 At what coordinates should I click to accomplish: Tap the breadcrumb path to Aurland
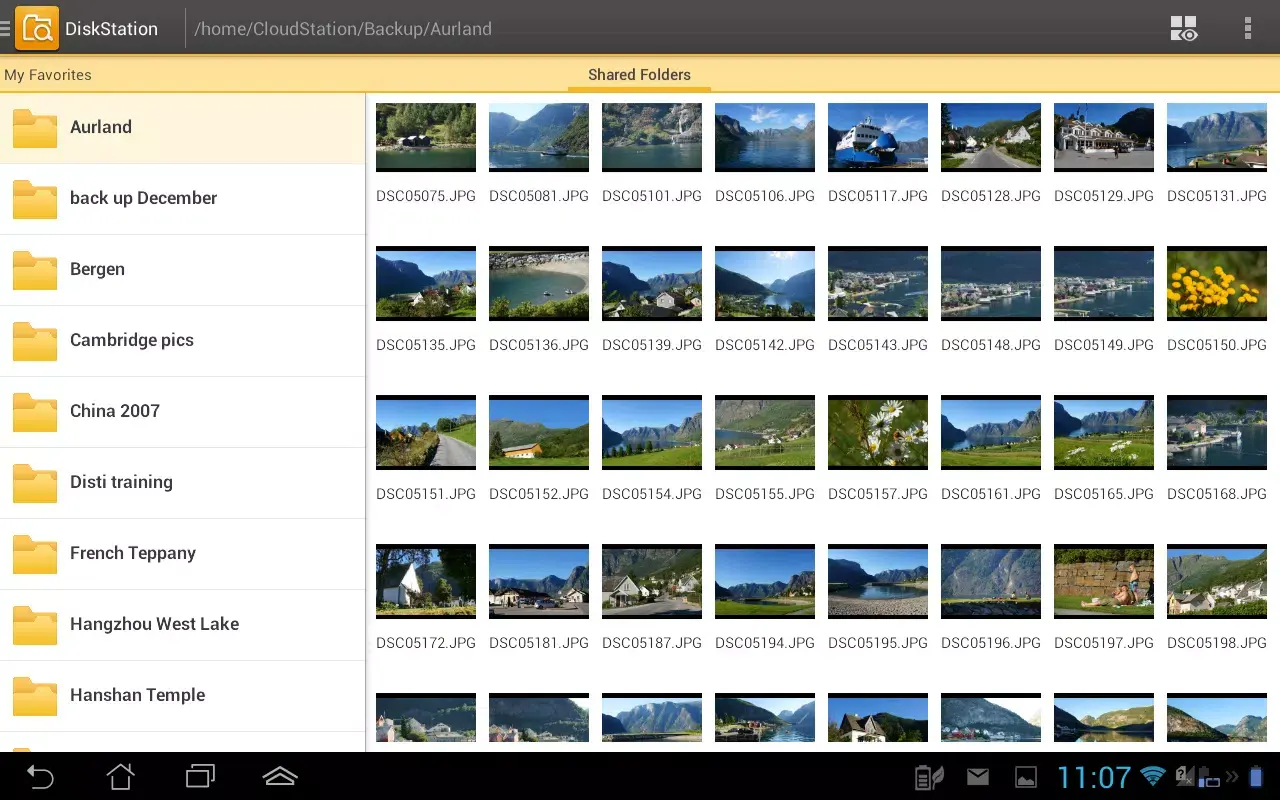pyautogui.click(x=344, y=28)
